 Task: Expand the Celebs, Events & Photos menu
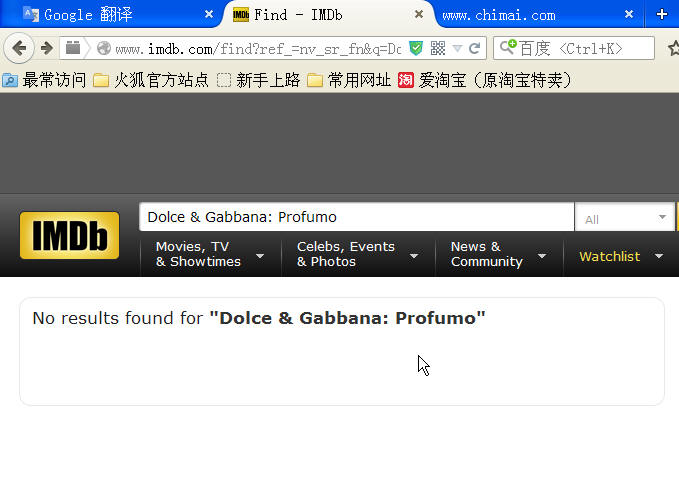358,254
